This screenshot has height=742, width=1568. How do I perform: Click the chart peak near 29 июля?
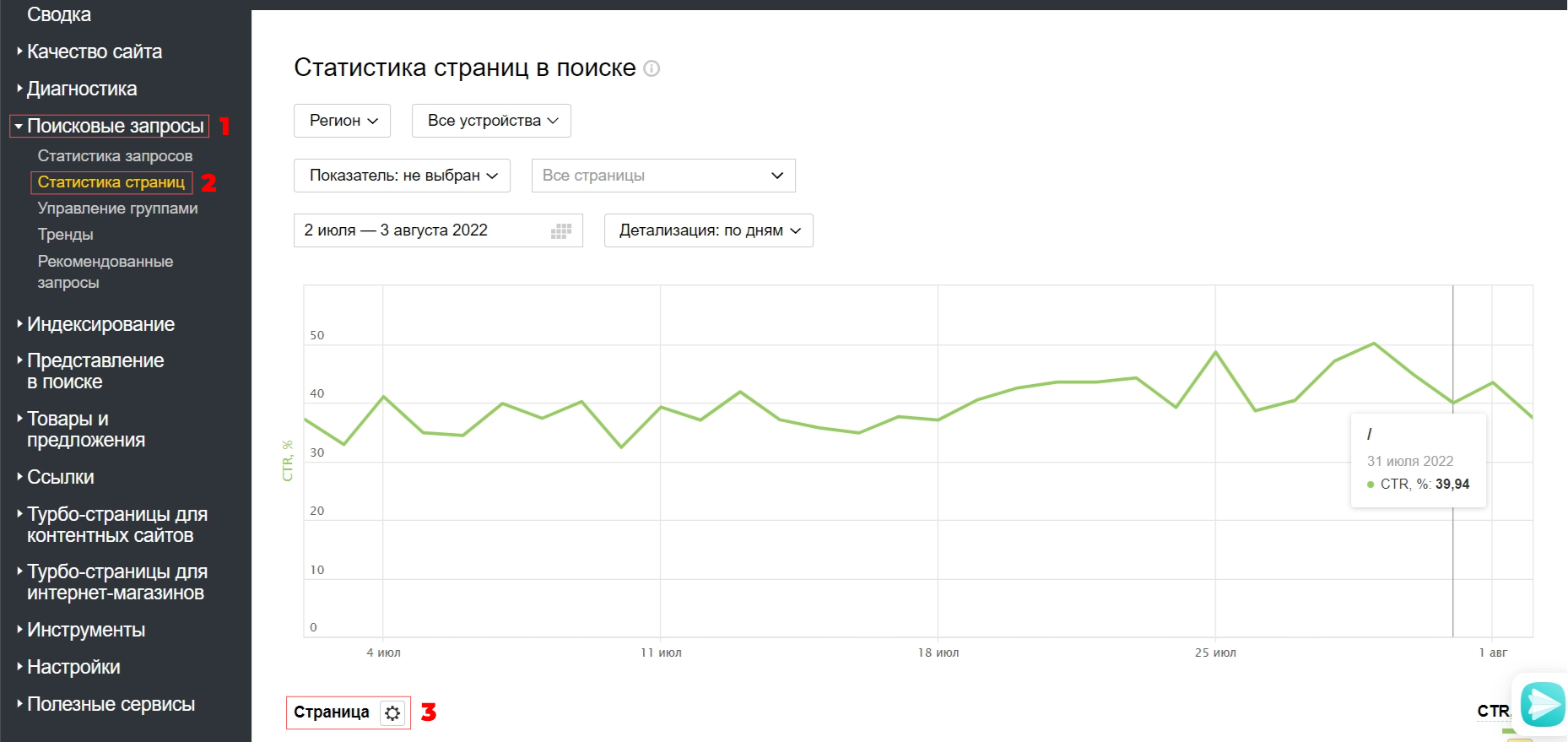point(1374,344)
